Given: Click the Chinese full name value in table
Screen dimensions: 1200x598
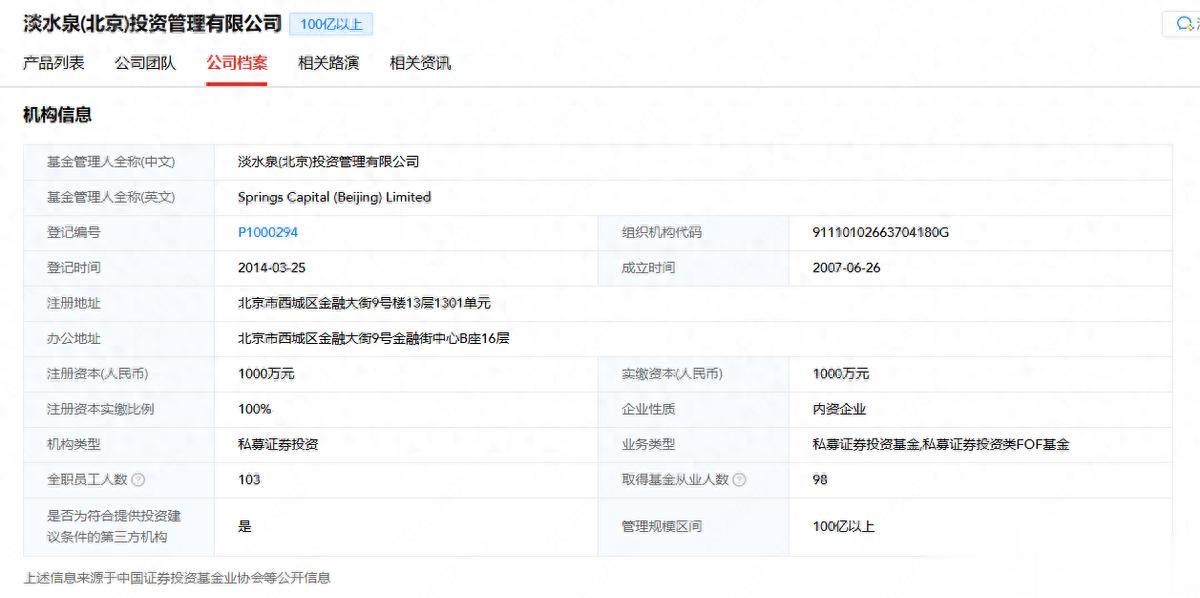Looking at the screenshot, I should coord(328,162).
